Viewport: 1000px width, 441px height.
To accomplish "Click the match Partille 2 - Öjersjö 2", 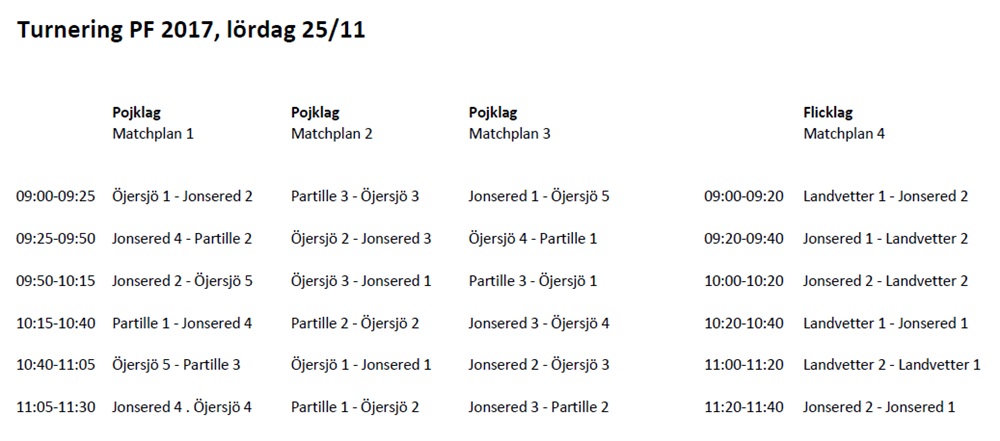I will click(x=355, y=323).
